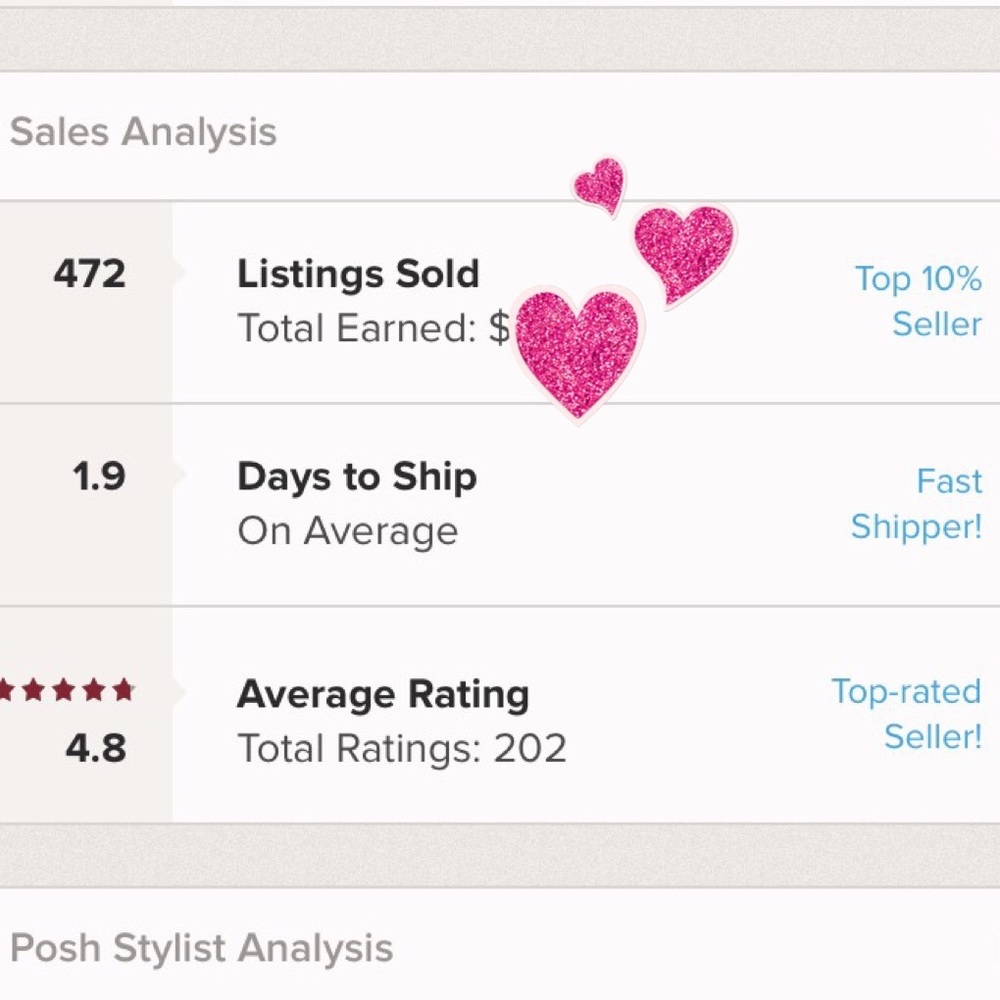
Task: Click the Days to Ship title
Action: pos(357,477)
